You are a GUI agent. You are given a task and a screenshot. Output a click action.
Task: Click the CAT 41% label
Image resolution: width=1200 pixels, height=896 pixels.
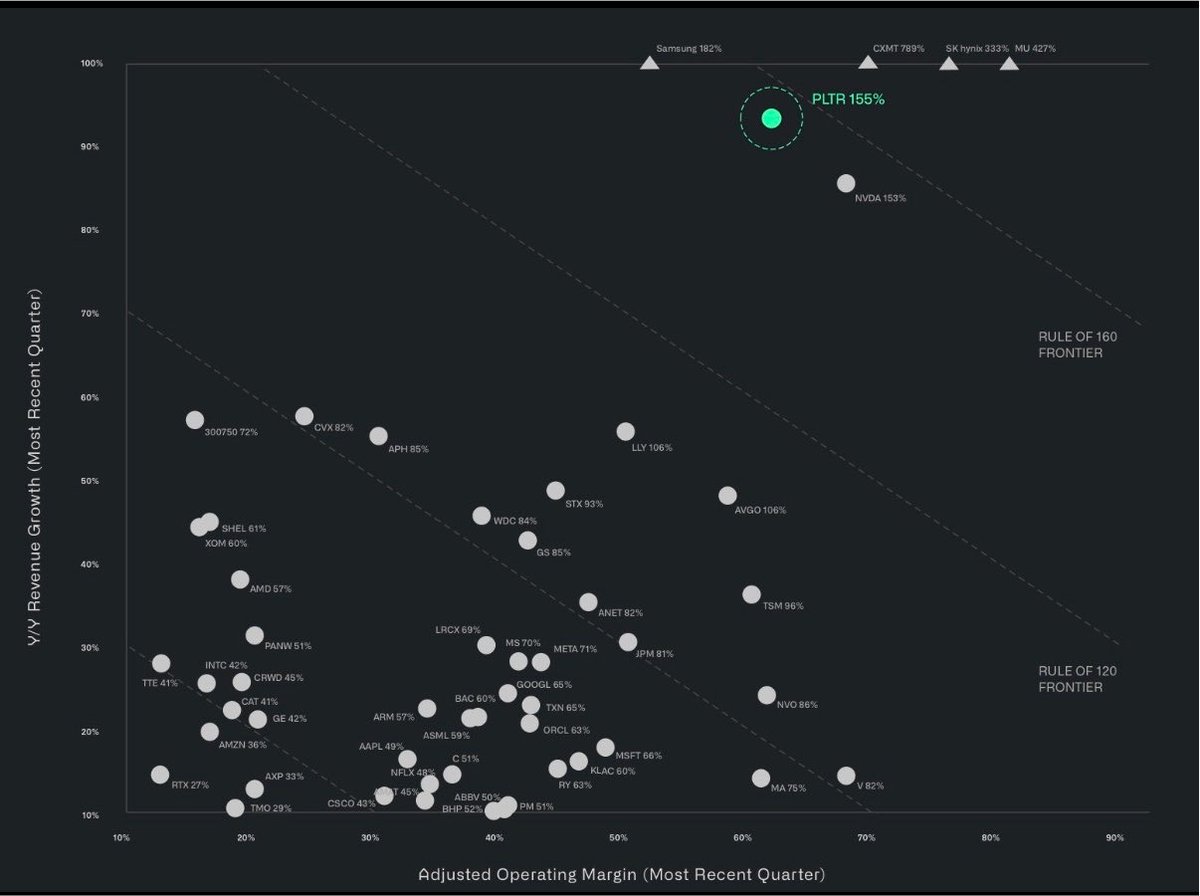260,702
